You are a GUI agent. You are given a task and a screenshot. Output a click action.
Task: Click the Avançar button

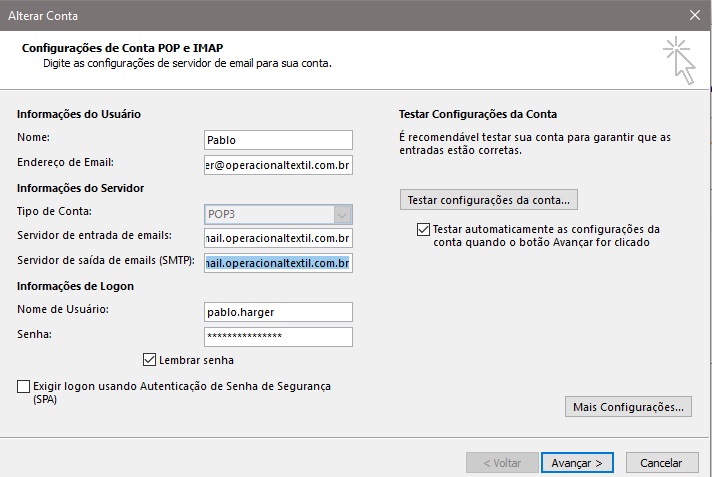click(x=577, y=463)
